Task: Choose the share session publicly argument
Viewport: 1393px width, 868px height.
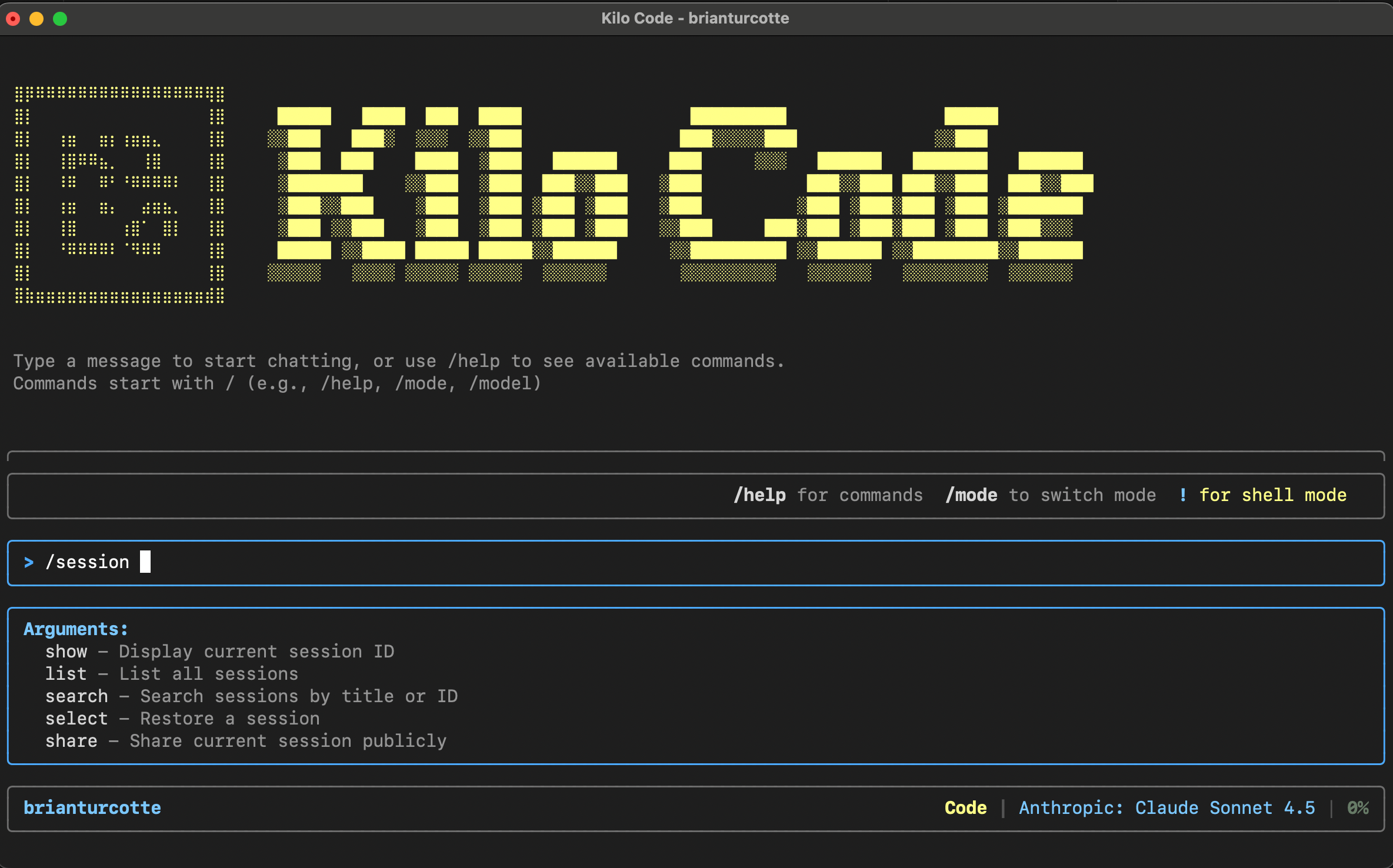Action: [x=71, y=741]
